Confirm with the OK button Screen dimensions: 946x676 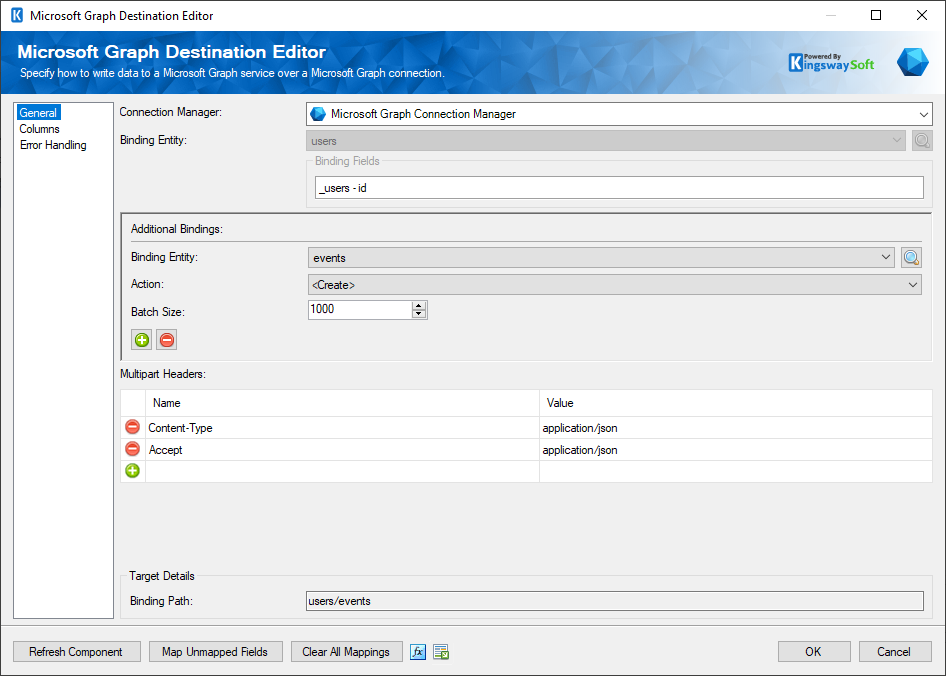814,652
